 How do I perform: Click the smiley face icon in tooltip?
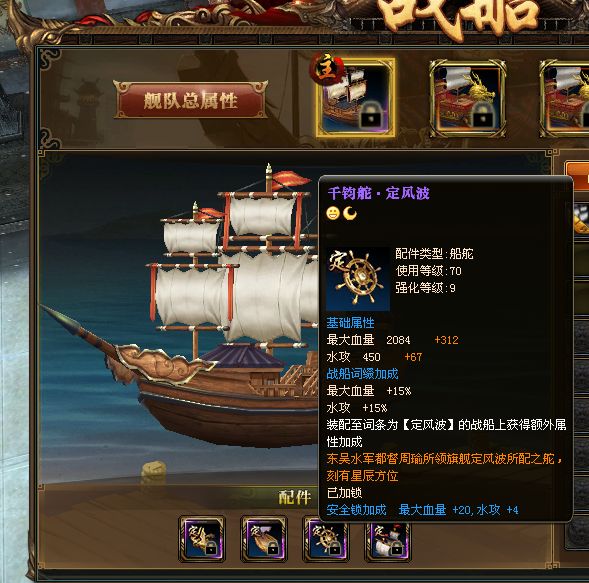click(333, 213)
